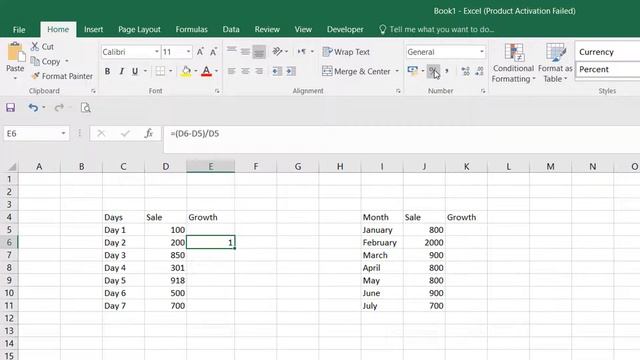Confirm the formula entry with check mark

125,133
